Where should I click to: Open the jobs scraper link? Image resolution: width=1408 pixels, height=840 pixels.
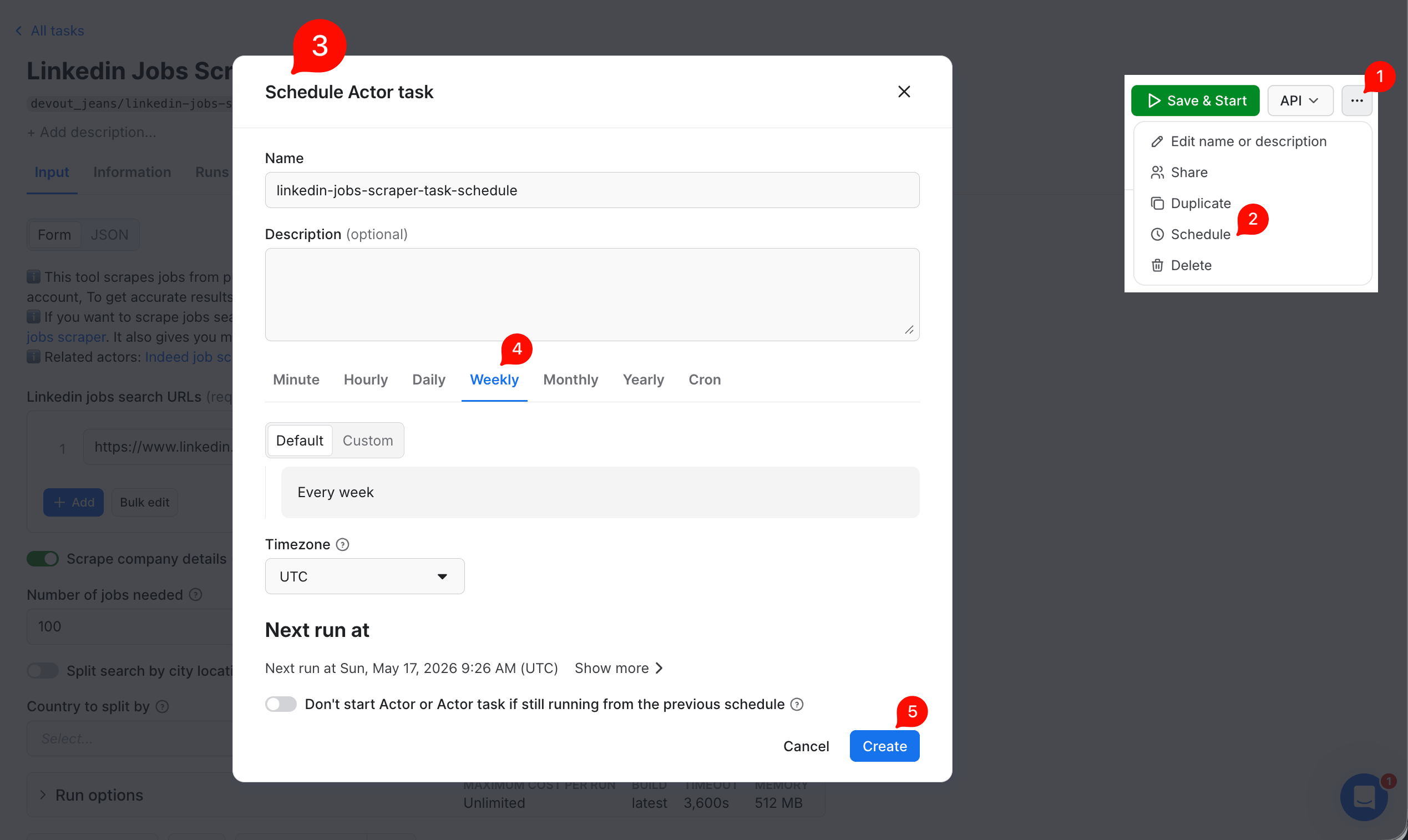point(66,337)
